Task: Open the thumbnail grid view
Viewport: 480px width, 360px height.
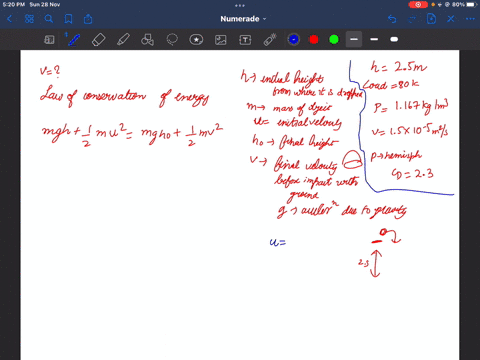Action: click(x=29, y=19)
